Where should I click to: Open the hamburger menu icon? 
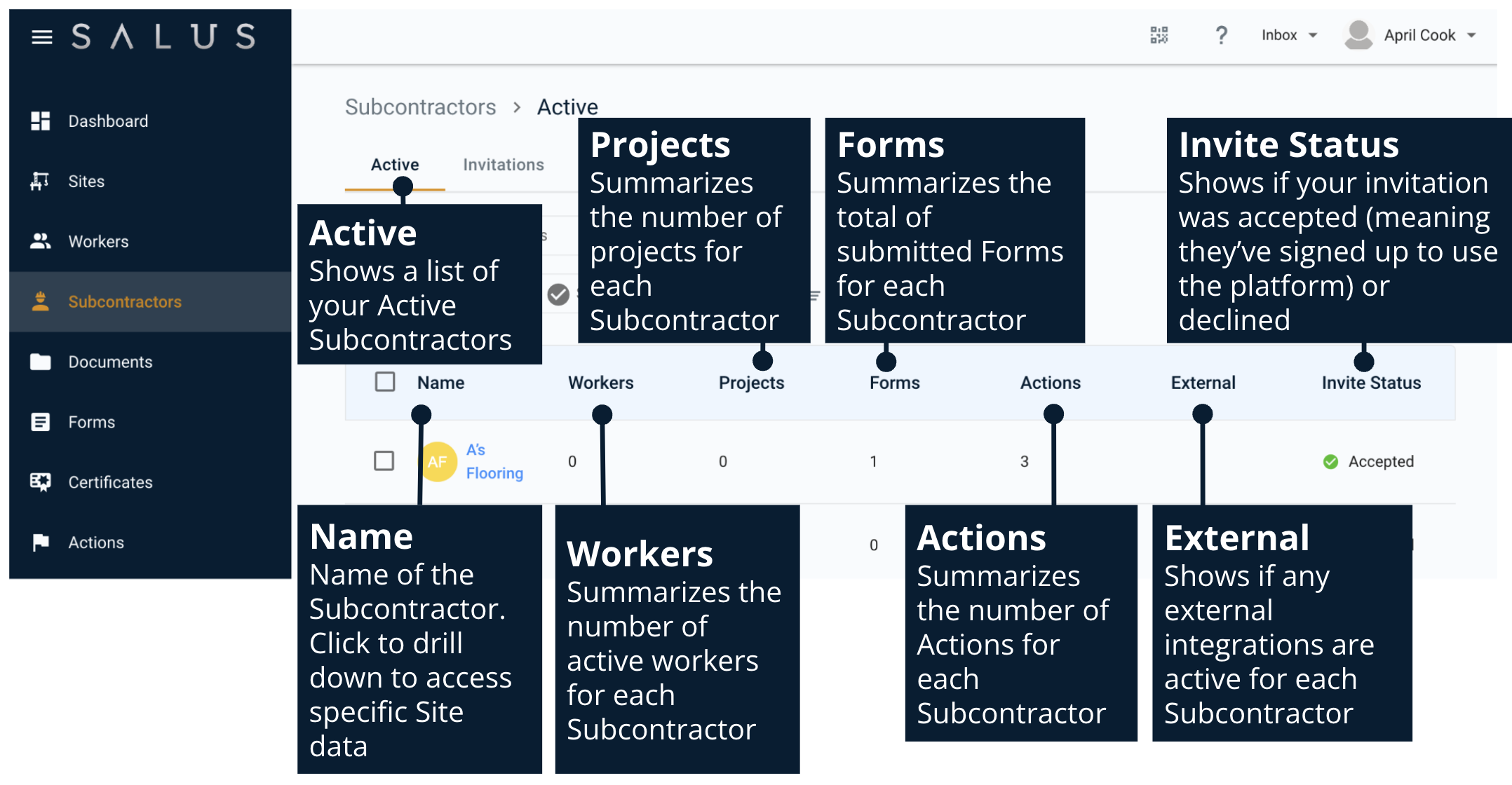click(x=42, y=37)
